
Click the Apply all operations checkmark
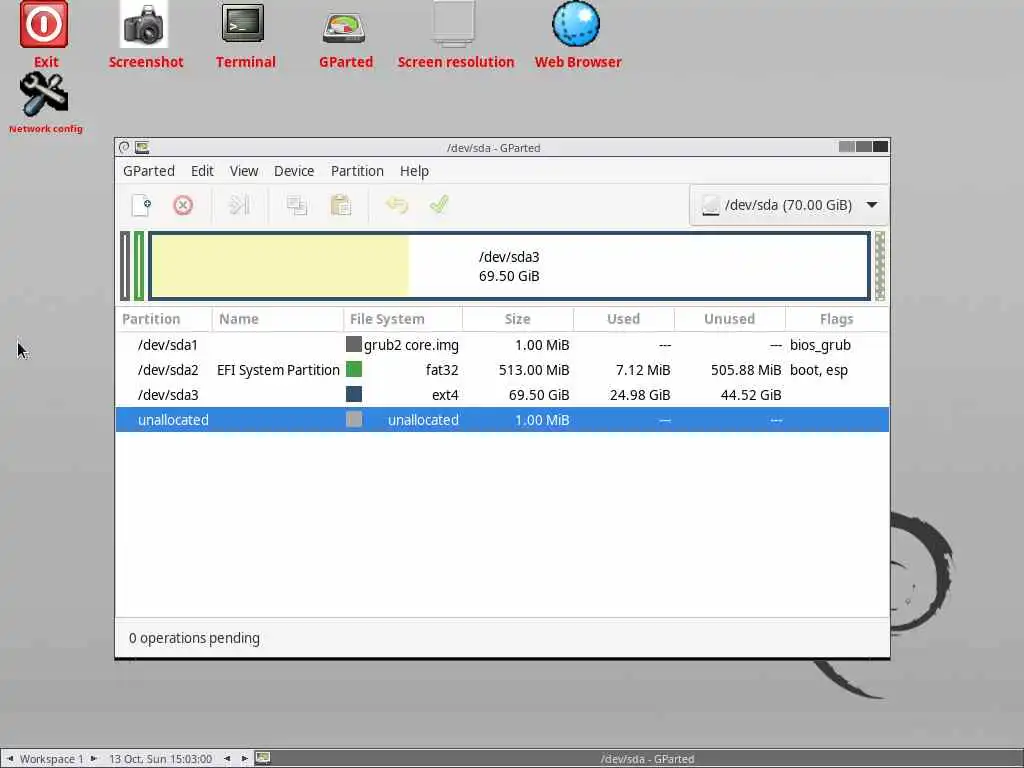pos(439,205)
